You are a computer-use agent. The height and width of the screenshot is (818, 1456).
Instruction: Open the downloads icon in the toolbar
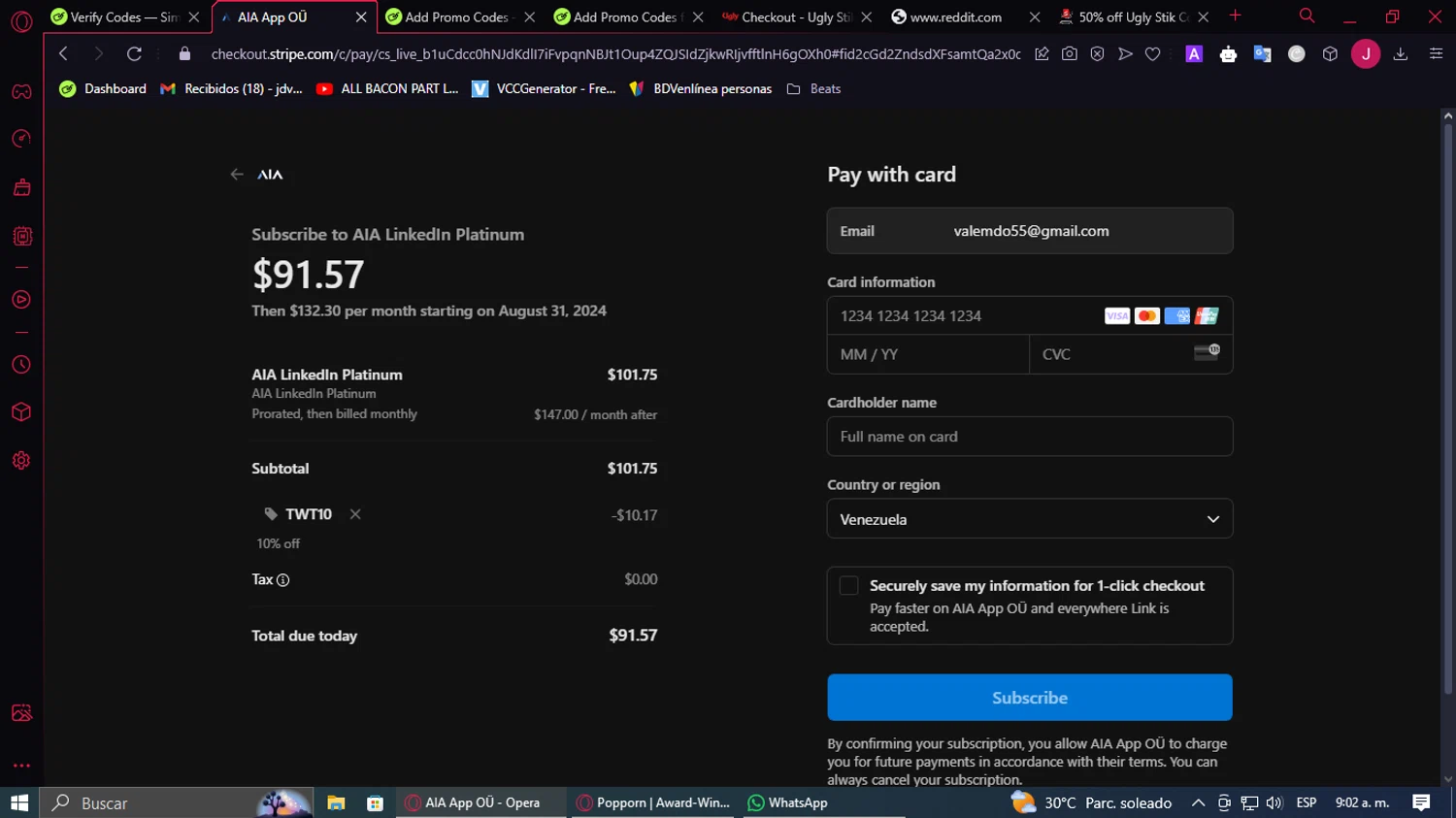click(1401, 54)
